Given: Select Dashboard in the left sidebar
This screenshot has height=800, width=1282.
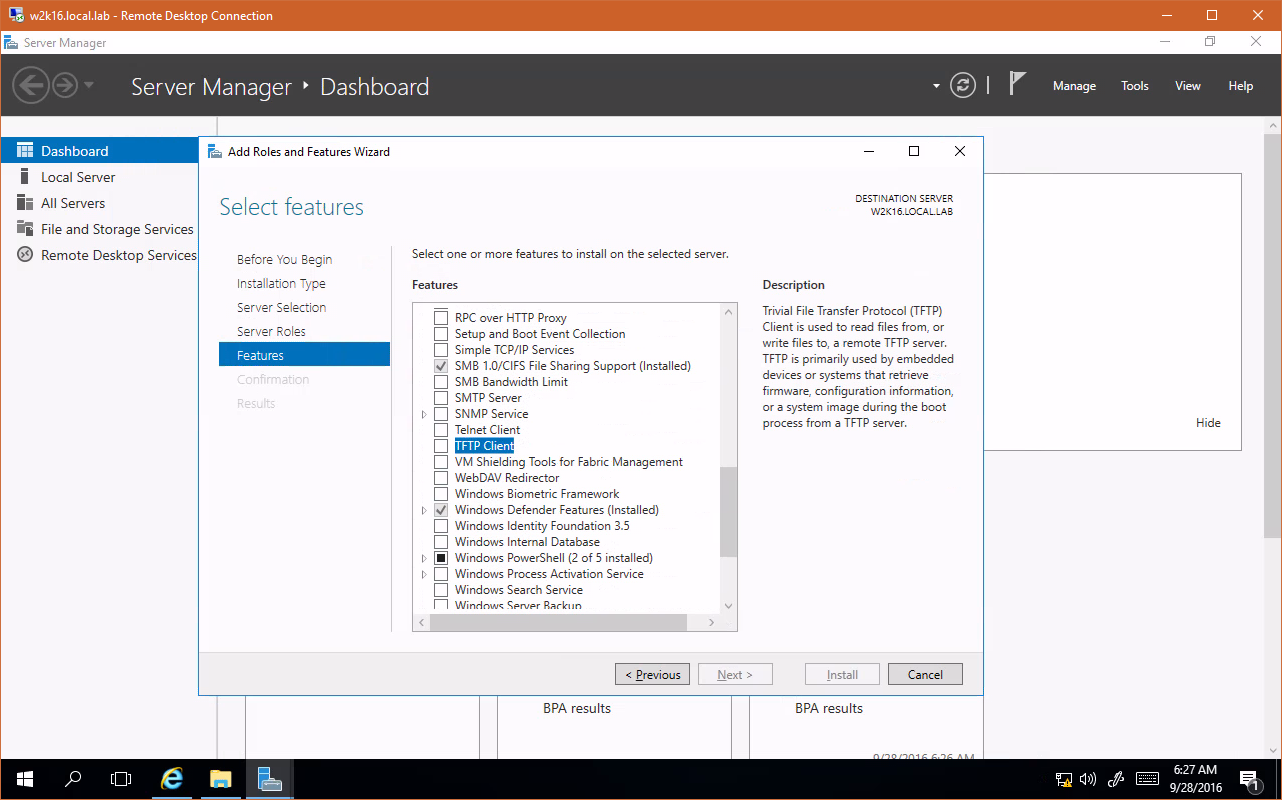Looking at the screenshot, I should [100, 151].
